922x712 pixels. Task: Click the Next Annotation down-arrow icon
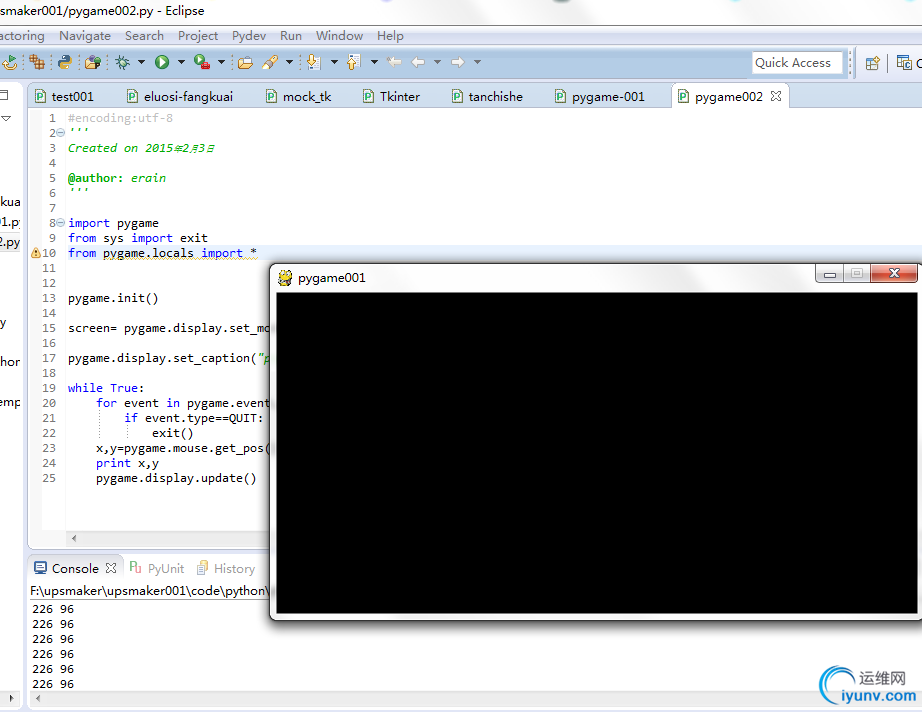314,62
